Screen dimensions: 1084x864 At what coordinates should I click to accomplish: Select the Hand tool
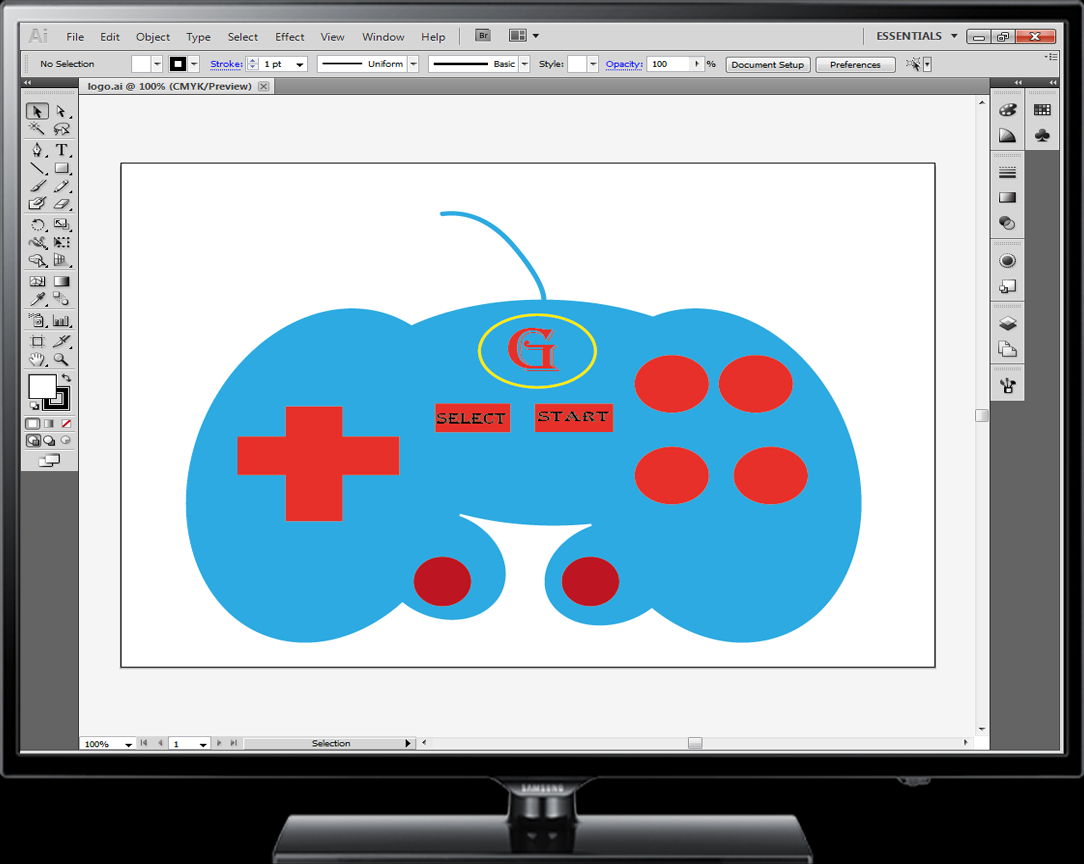(37, 359)
